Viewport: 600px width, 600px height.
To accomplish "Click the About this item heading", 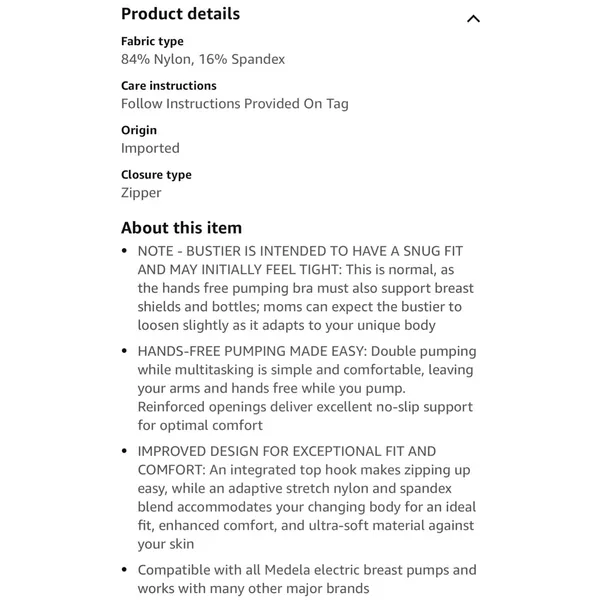I will click(181, 228).
